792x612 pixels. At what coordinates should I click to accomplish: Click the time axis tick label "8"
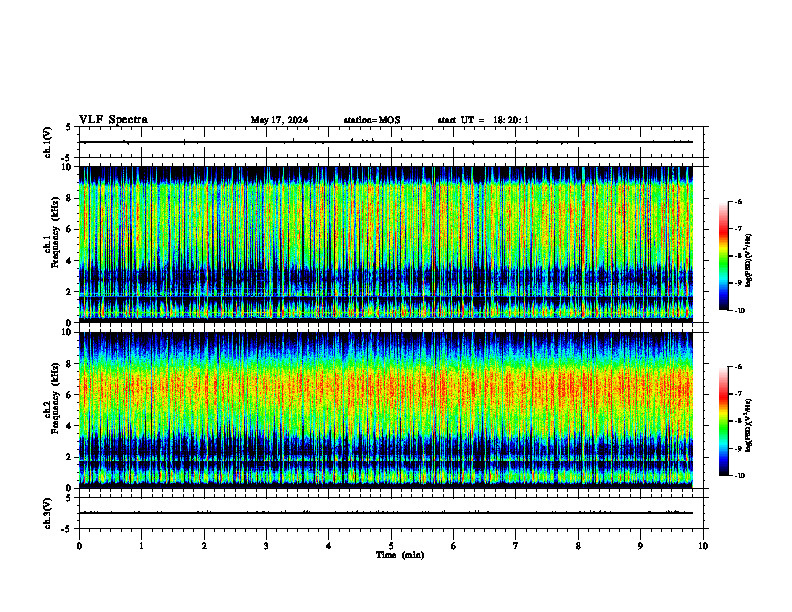[578, 546]
